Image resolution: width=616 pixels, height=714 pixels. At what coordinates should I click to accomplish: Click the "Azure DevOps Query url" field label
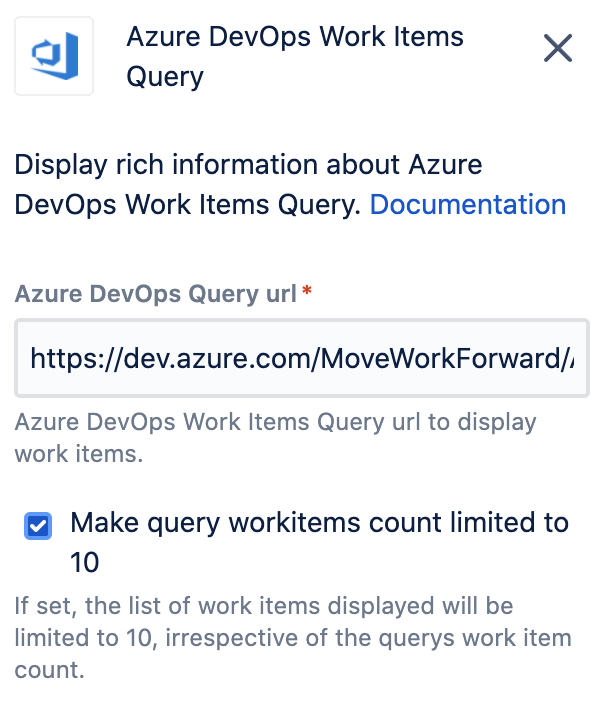pos(155,294)
